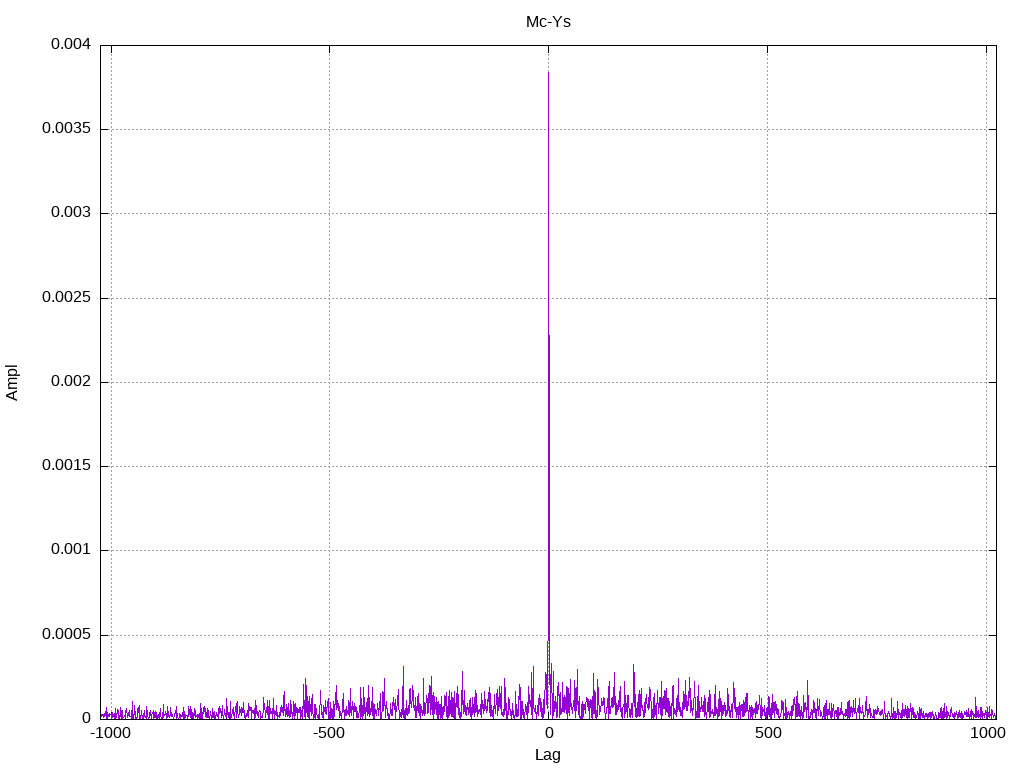Select the y-axis tick label 0.004
The image size is (1024, 768).
[x=71, y=44]
